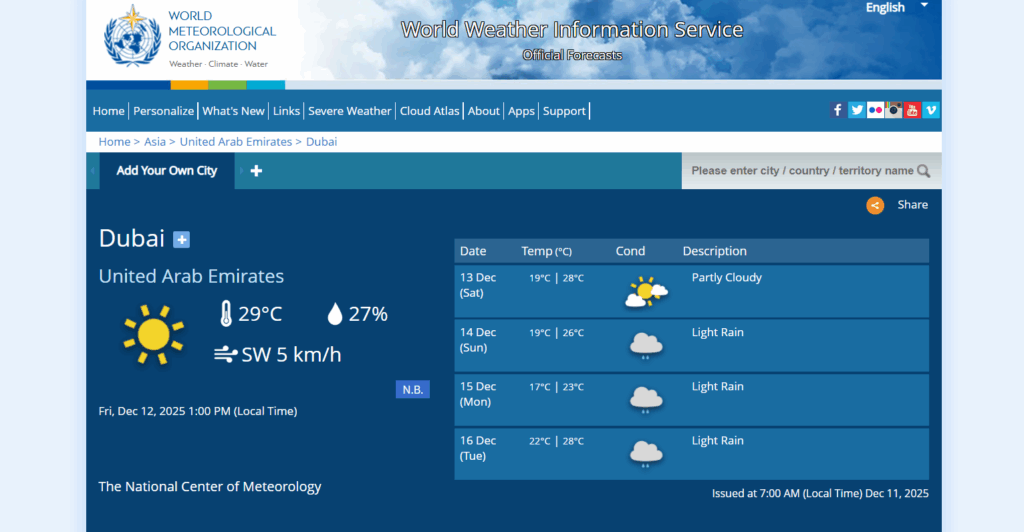
Task: Click the 17°C | 23°C temperature cell
Action: (556, 387)
